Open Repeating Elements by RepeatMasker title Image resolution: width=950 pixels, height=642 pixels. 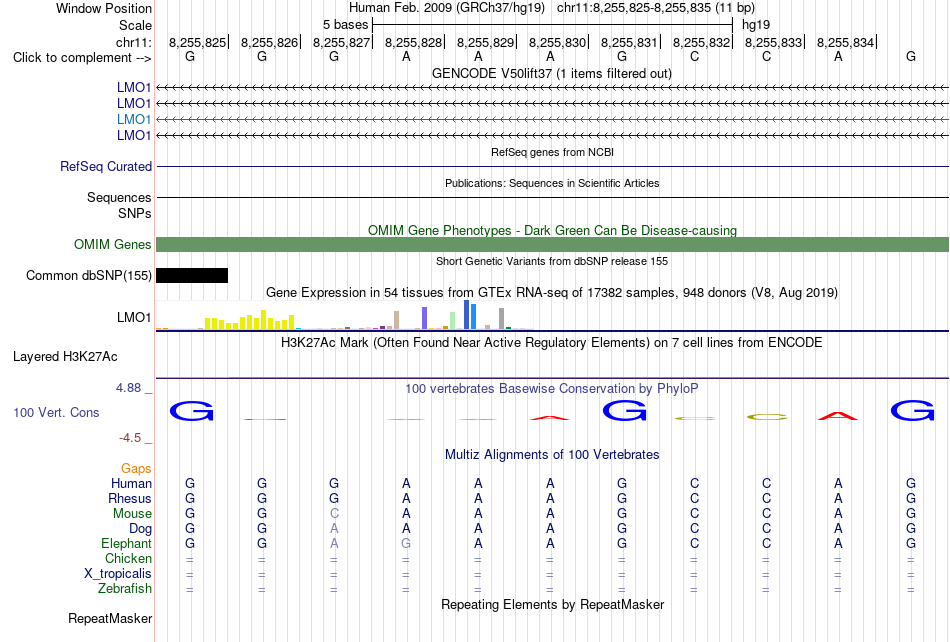coord(553,604)
